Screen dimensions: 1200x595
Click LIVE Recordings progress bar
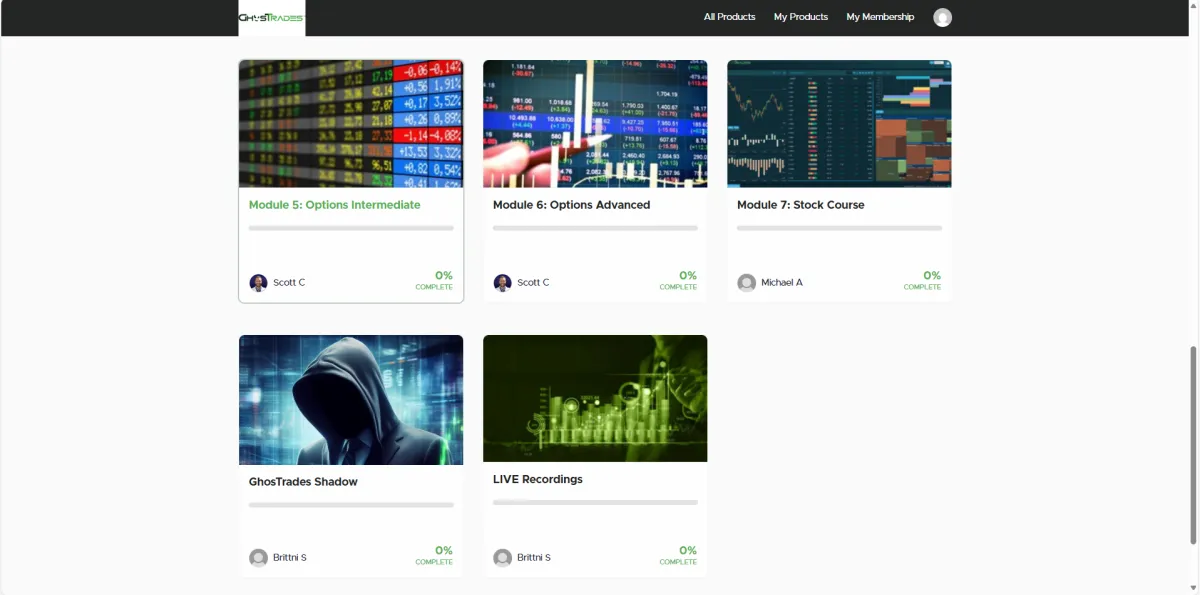click(x=595, y=502)
